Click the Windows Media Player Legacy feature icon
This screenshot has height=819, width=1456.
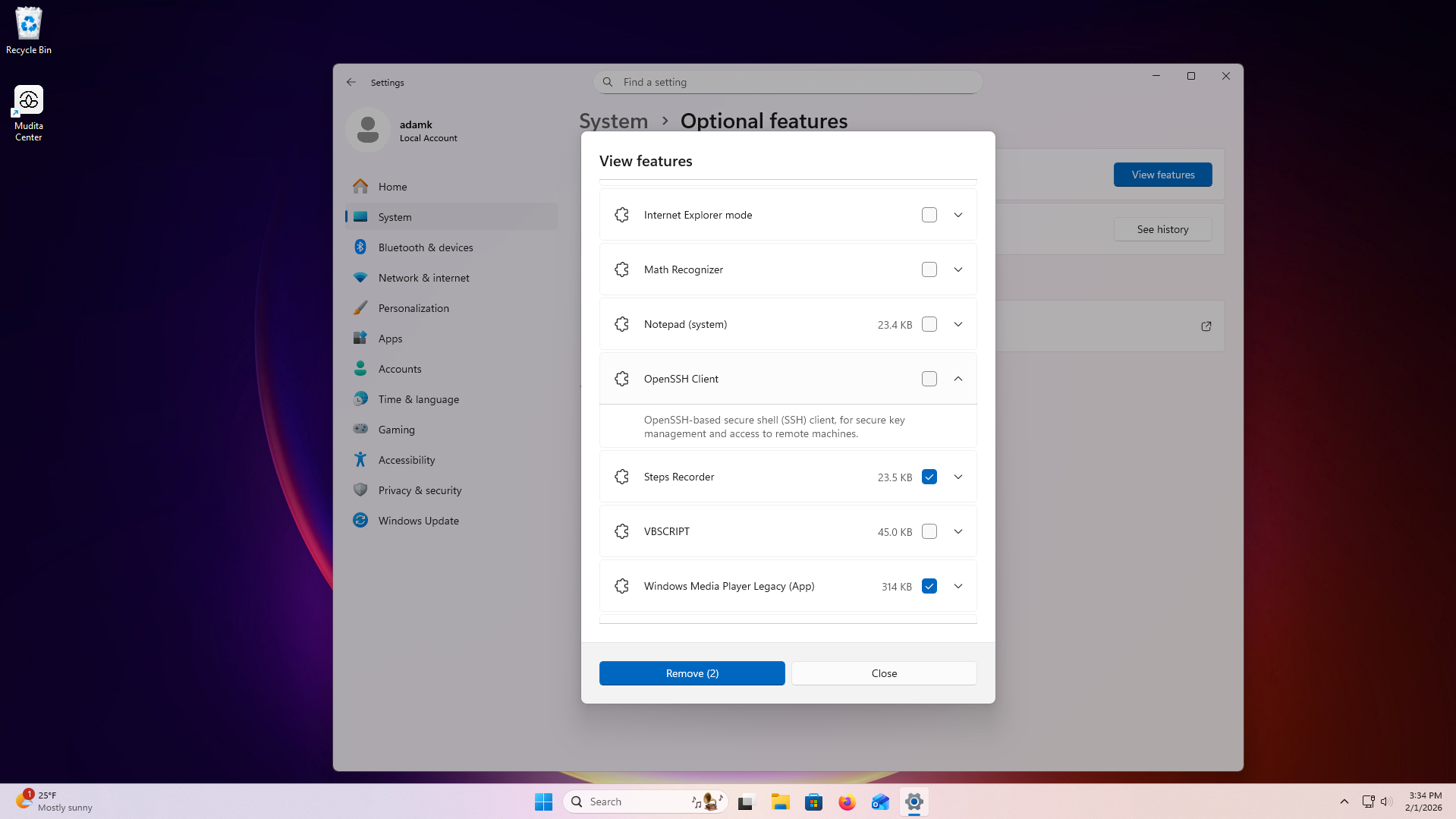point(622,586)
